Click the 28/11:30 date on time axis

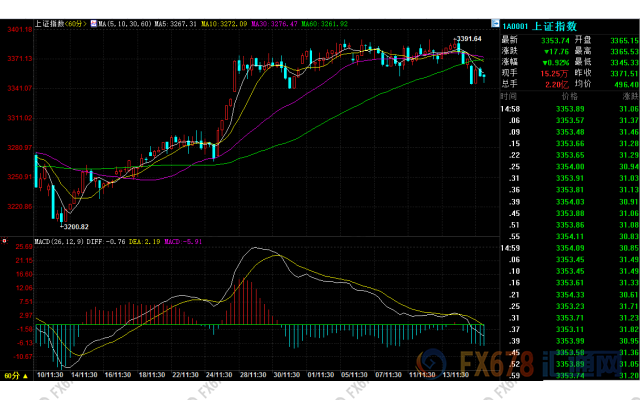coord(251,373)
